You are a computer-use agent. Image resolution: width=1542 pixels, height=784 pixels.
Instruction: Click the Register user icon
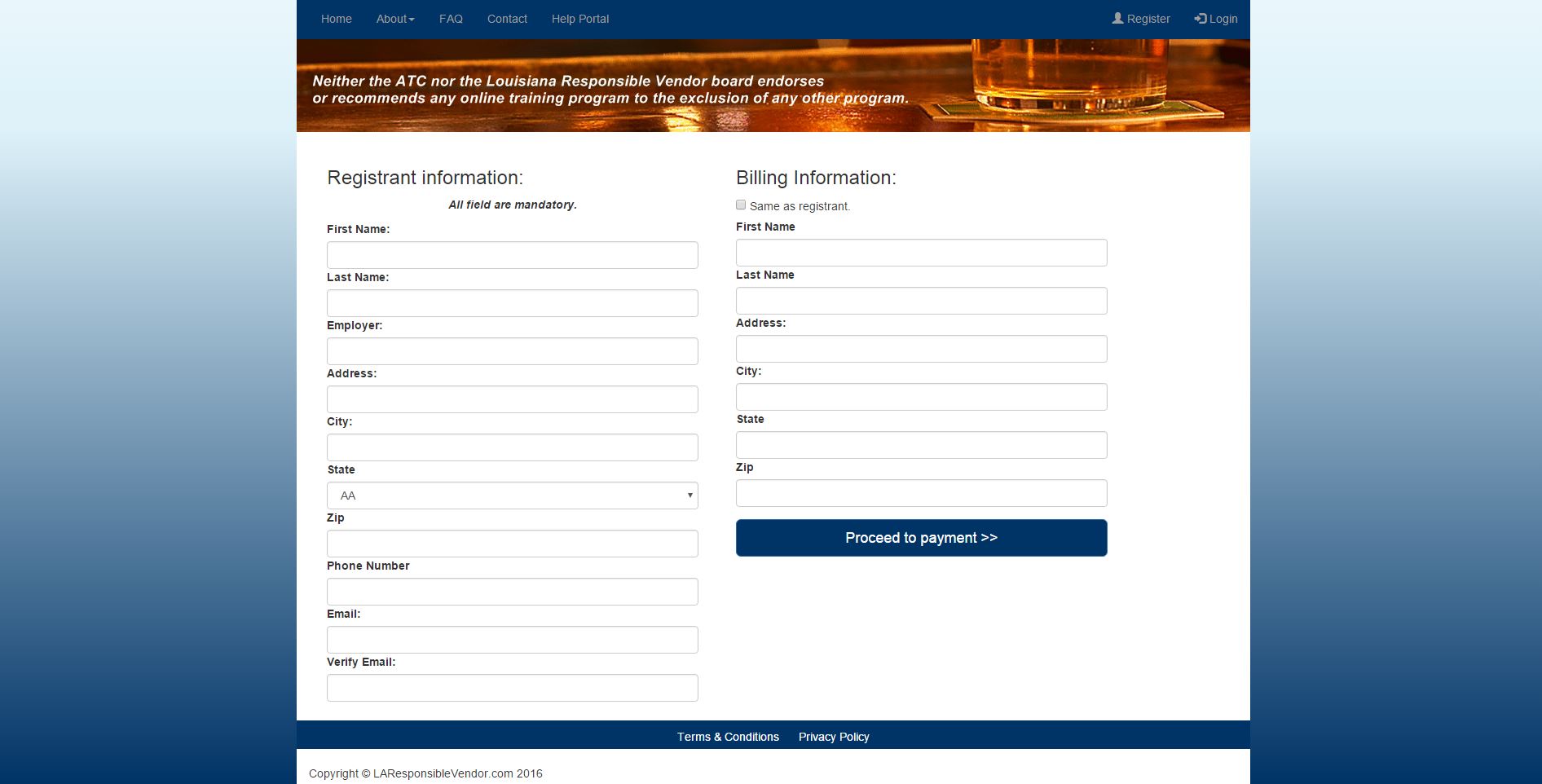click(x=1117, y=18)
